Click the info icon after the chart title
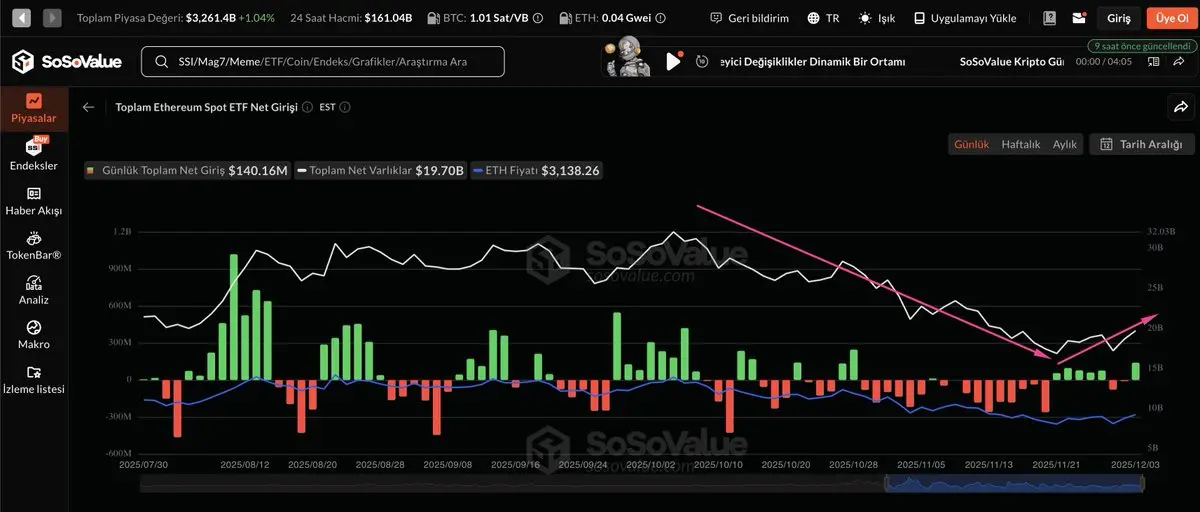This screenshot has width=1200, height=512. pos(307,107)
